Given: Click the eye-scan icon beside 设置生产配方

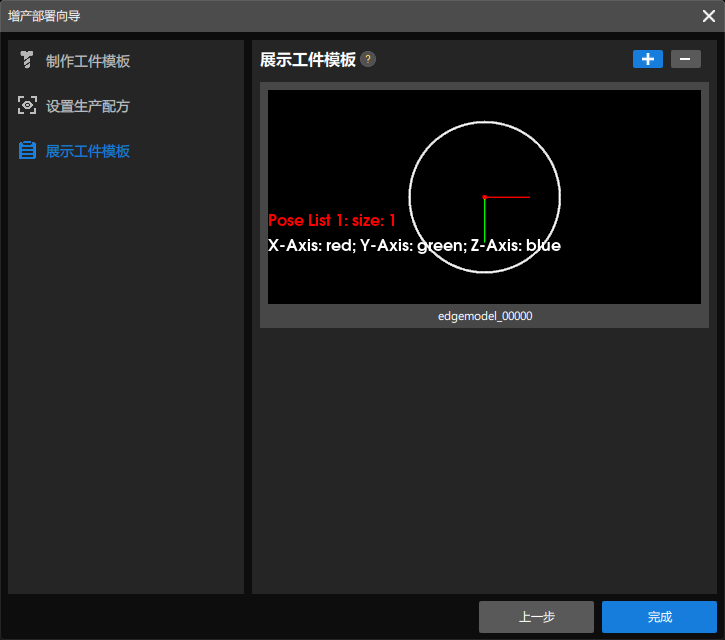Looking at the screenshot, I should coord(27,105).
